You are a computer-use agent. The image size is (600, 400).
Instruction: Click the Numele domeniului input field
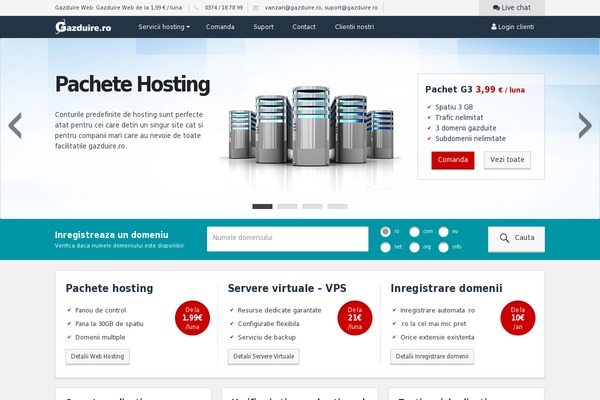[x=287, y=239]
